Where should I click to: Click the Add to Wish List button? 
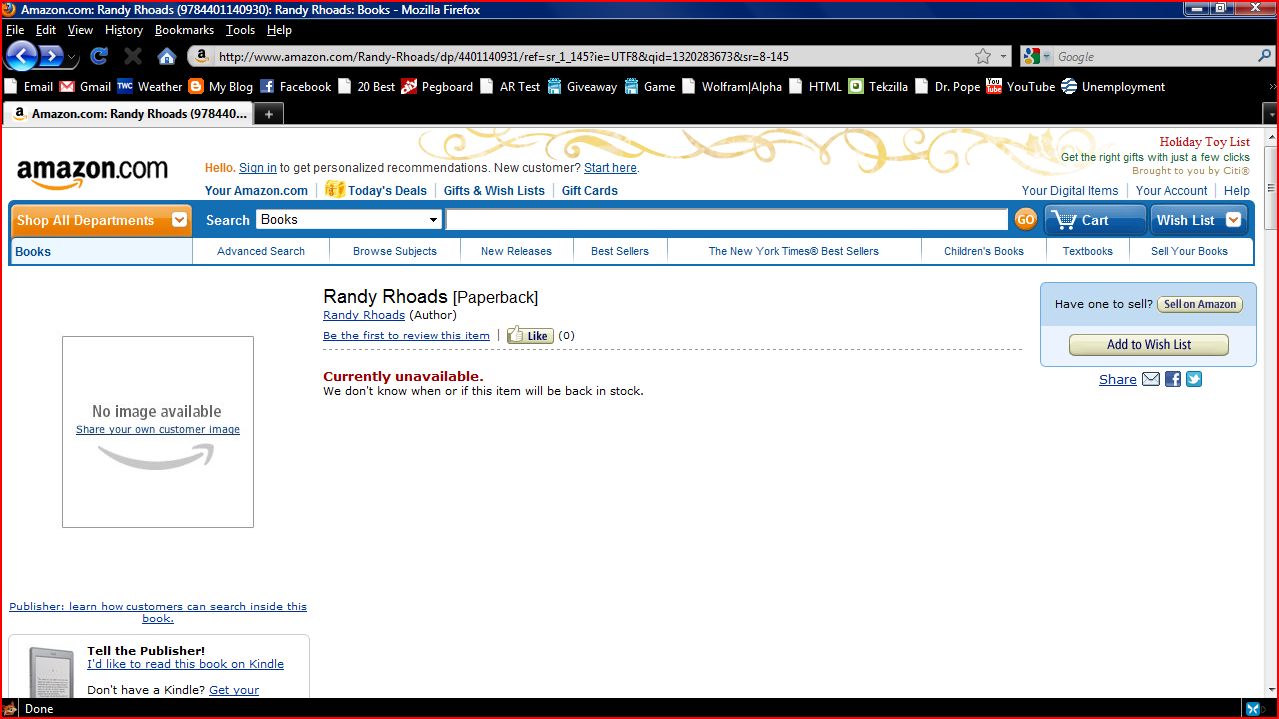1148,345
